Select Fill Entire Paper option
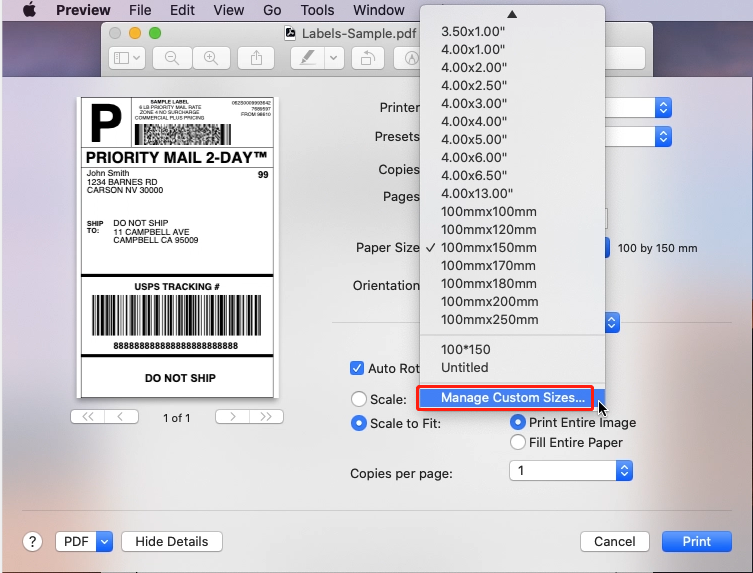 click(518, 442)
